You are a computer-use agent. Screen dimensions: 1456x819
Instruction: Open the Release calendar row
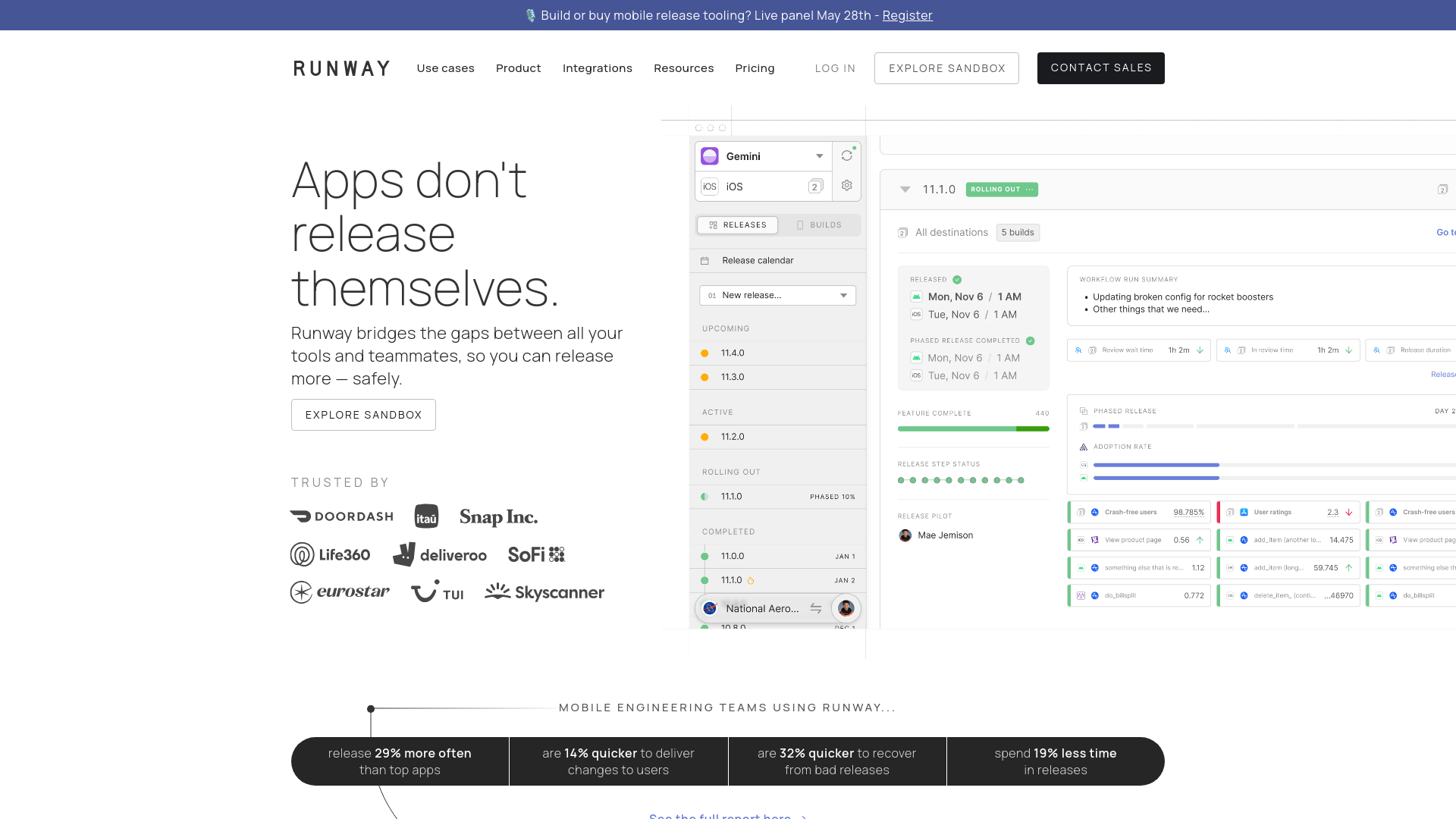(x=777, y=261)
